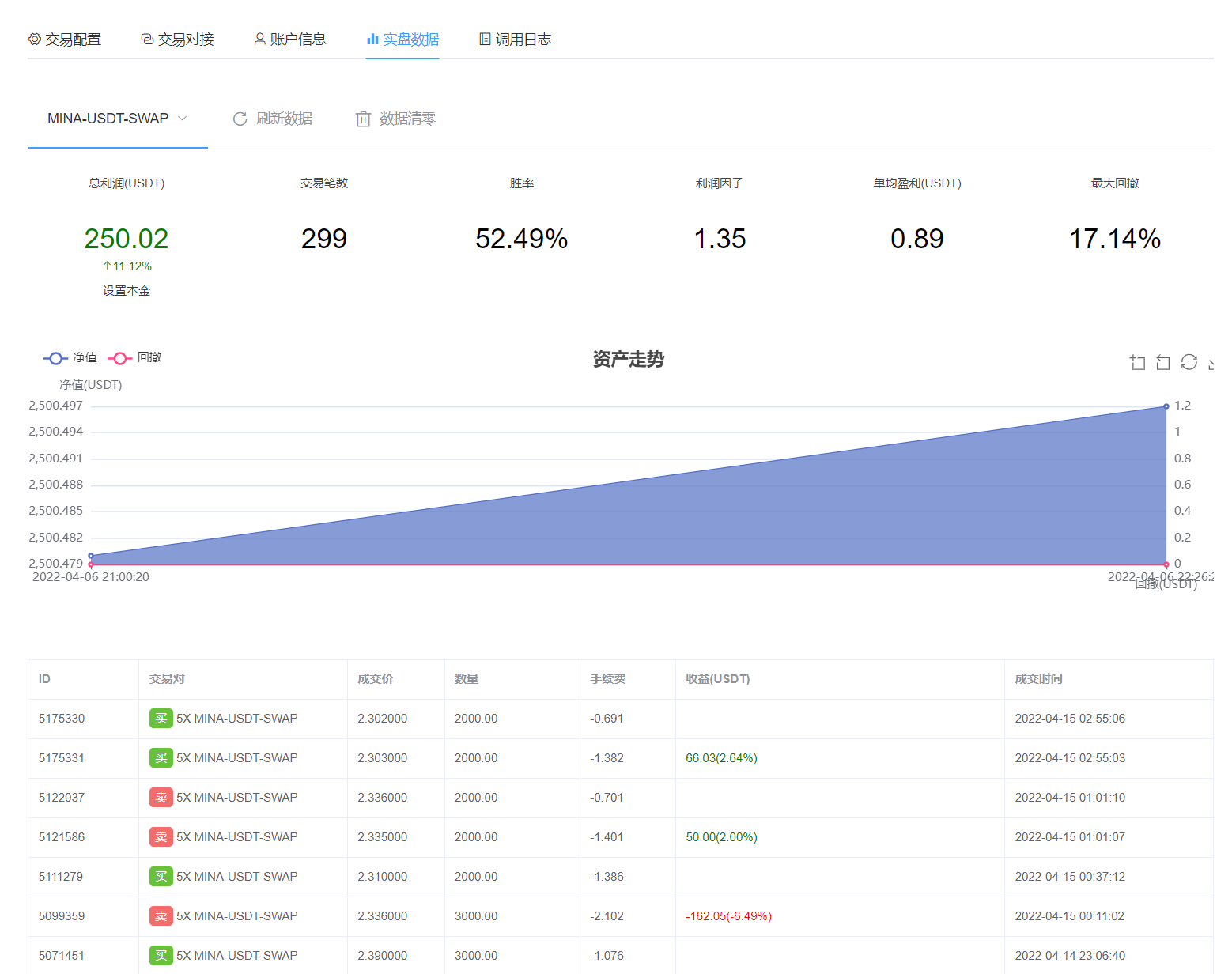Click the loss value -162.05(-6.49%)
The height and width of the screenshot is (974, 1232).
728,916
